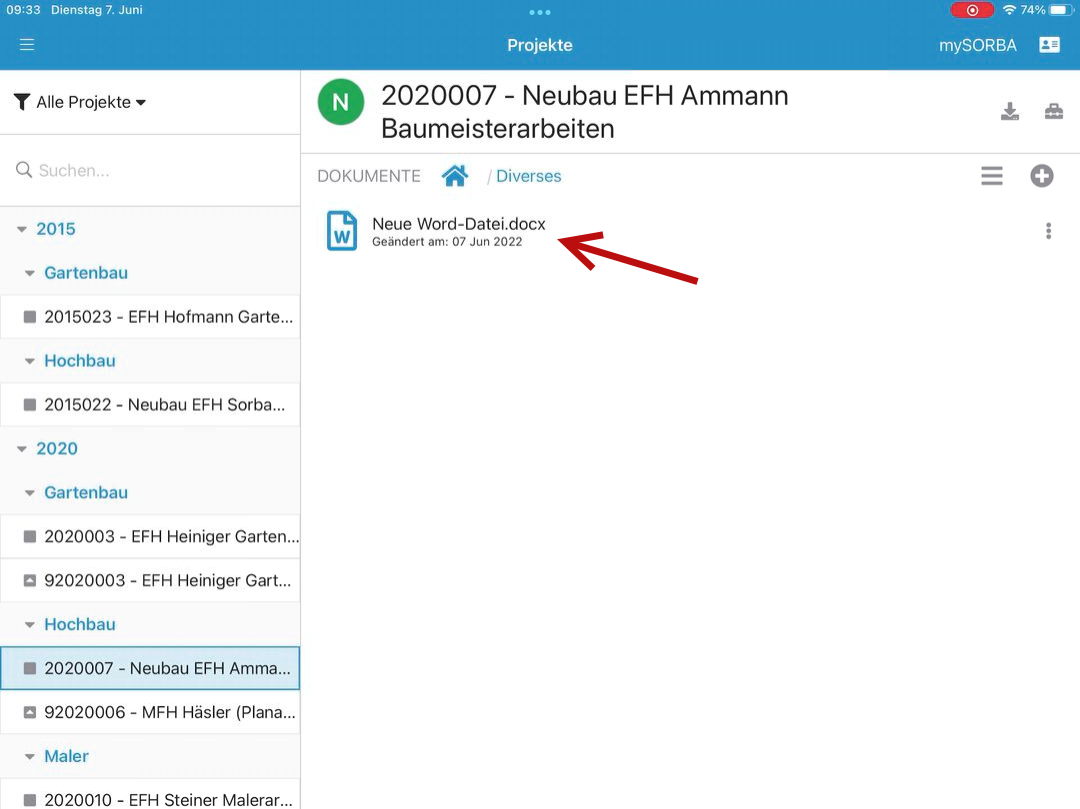The width and height of the screenshot is (1080, 809).
Task: Click the Suchen search field
Action: 160,171
